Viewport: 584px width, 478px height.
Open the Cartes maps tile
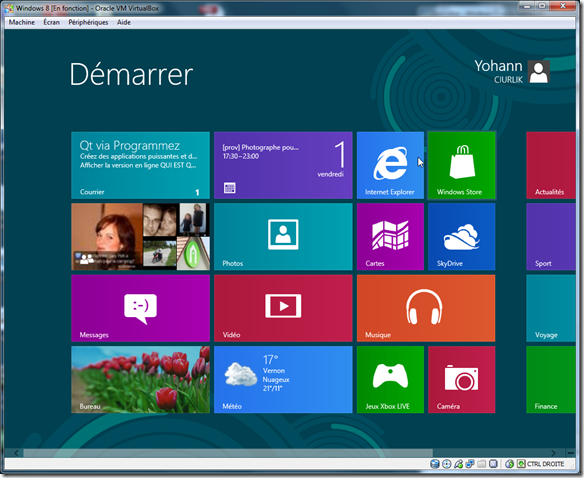[390, 237]
